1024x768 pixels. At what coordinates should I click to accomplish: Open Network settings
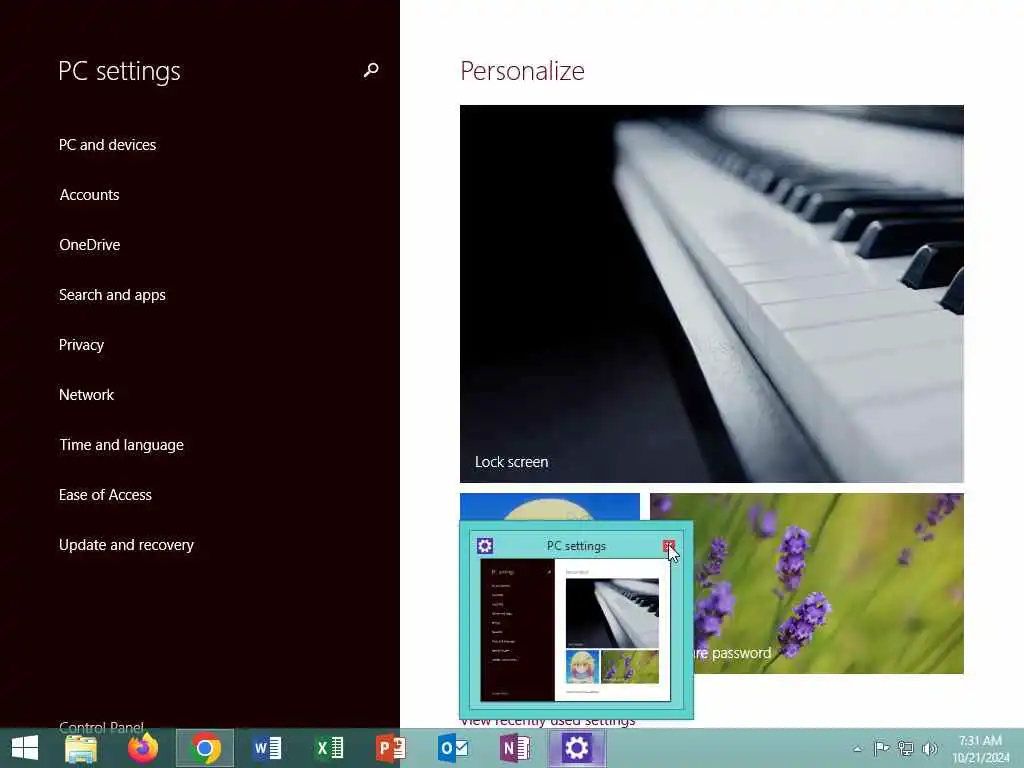[x=86, y=395]
